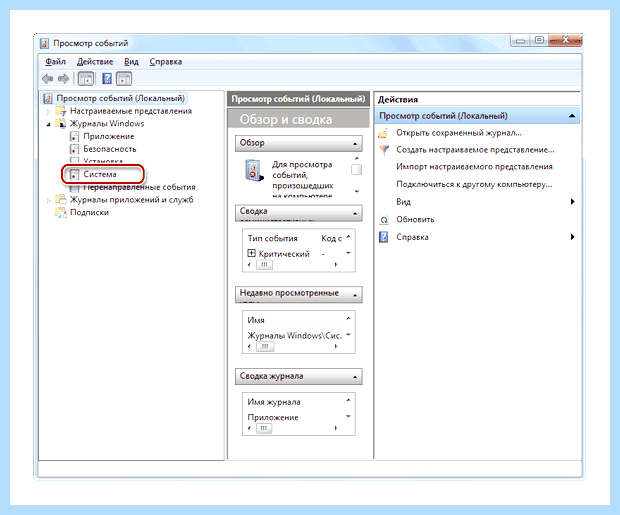Image resolution: width=620 pixels, height=515 pixels.
Task: Click the Настраиваемые представления folder icon
Action: click(x=60, y=111)
